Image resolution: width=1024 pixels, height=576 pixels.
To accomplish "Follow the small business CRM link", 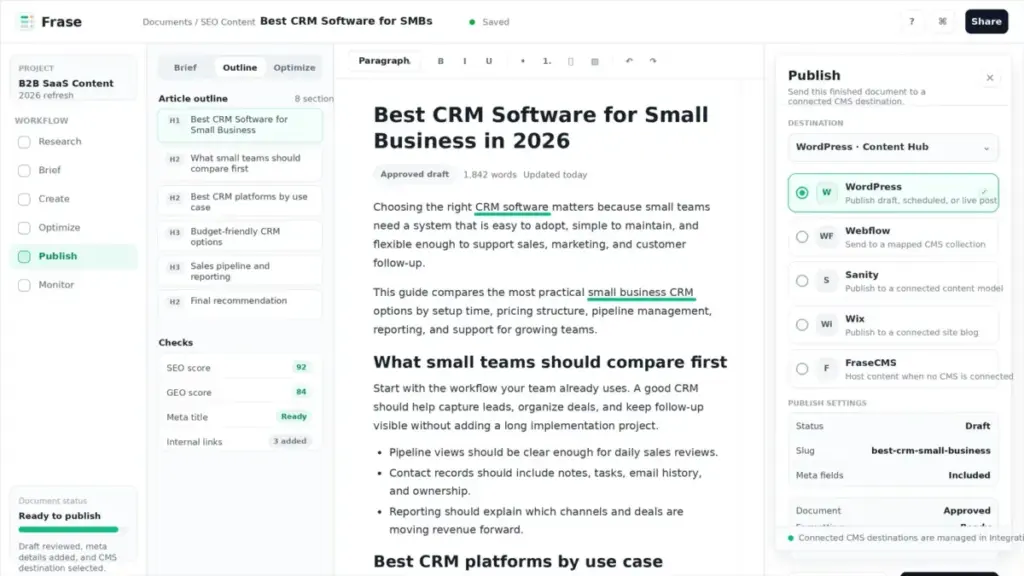I will pyautogui.click(x=640, y=293).
